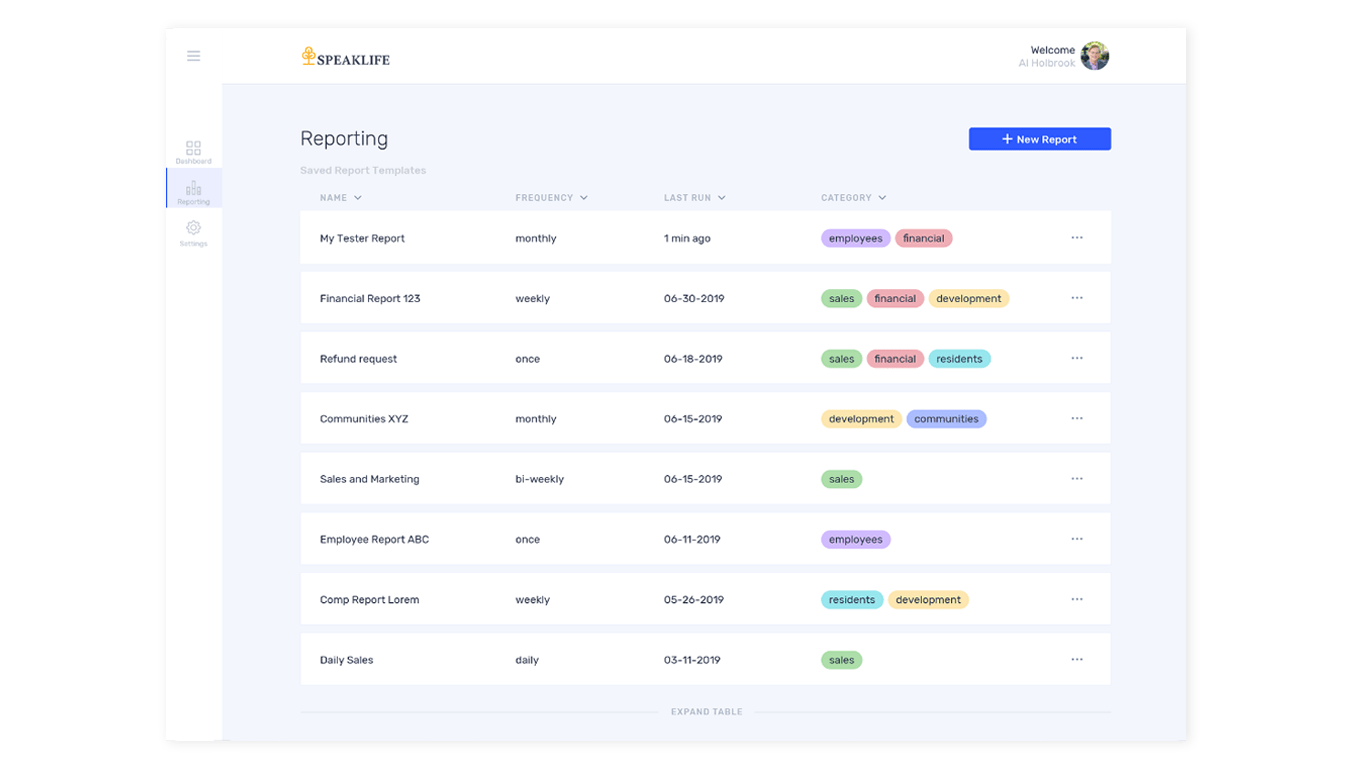This screenshot has width=1358, height=768.
Task: Click the SpeakLife logo
Action: point(346,58)
